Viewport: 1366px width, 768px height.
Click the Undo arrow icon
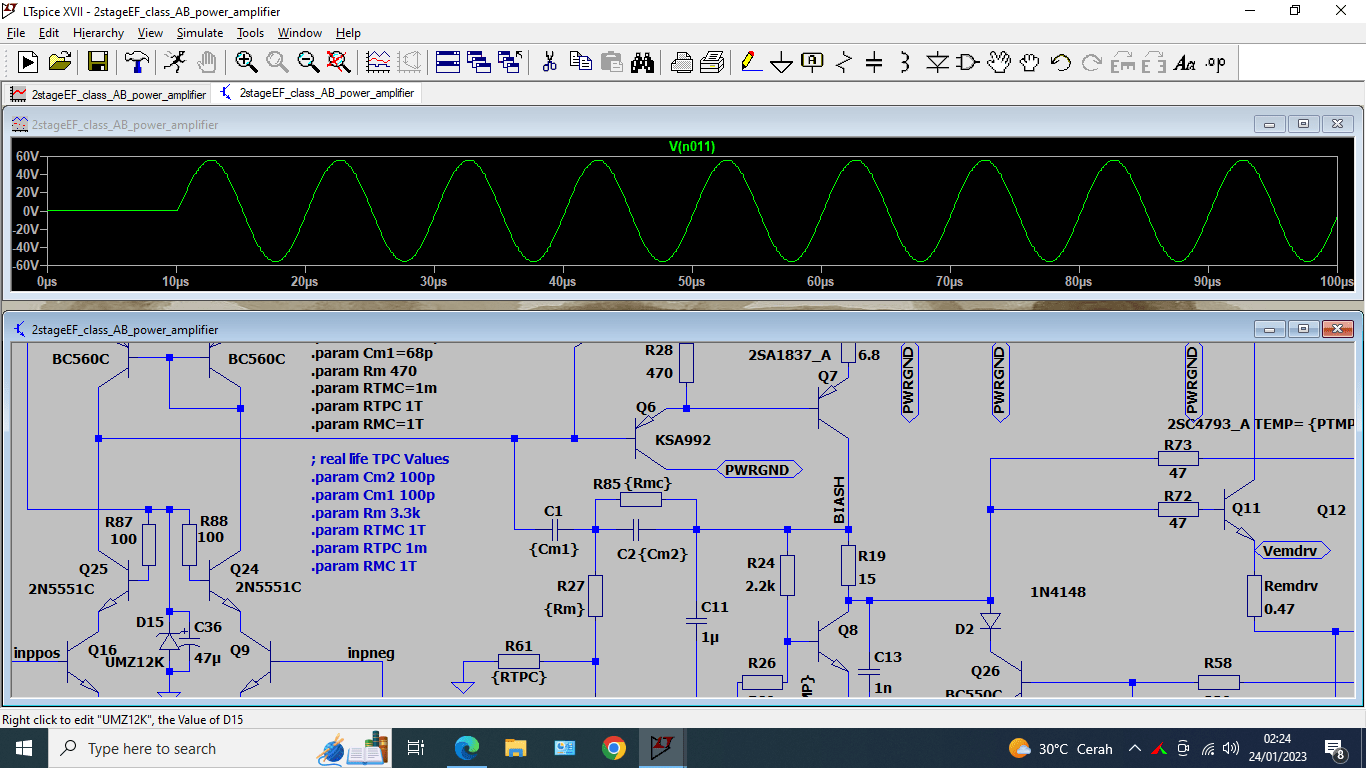1060,62
